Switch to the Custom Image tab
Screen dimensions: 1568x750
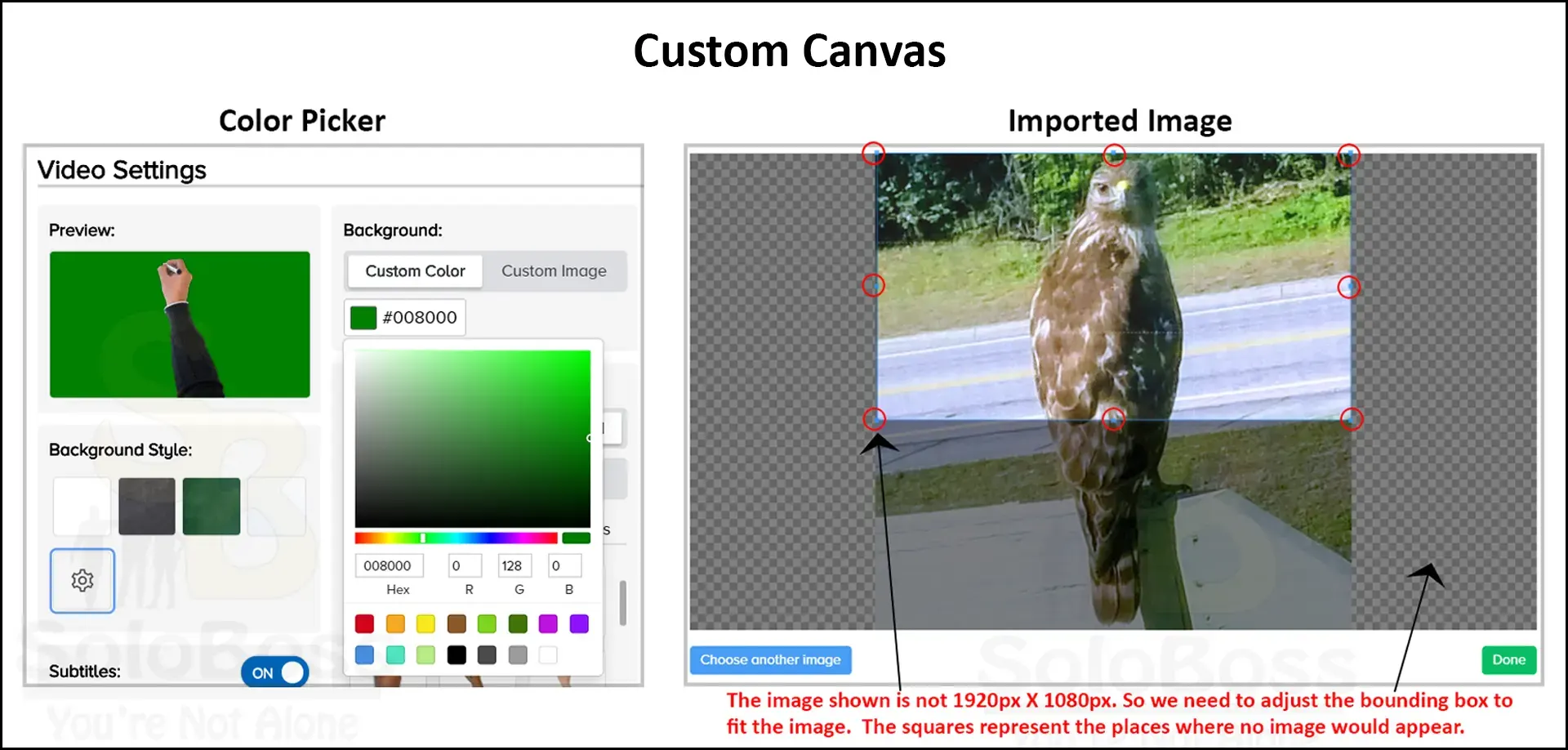(x=554, y=271)
